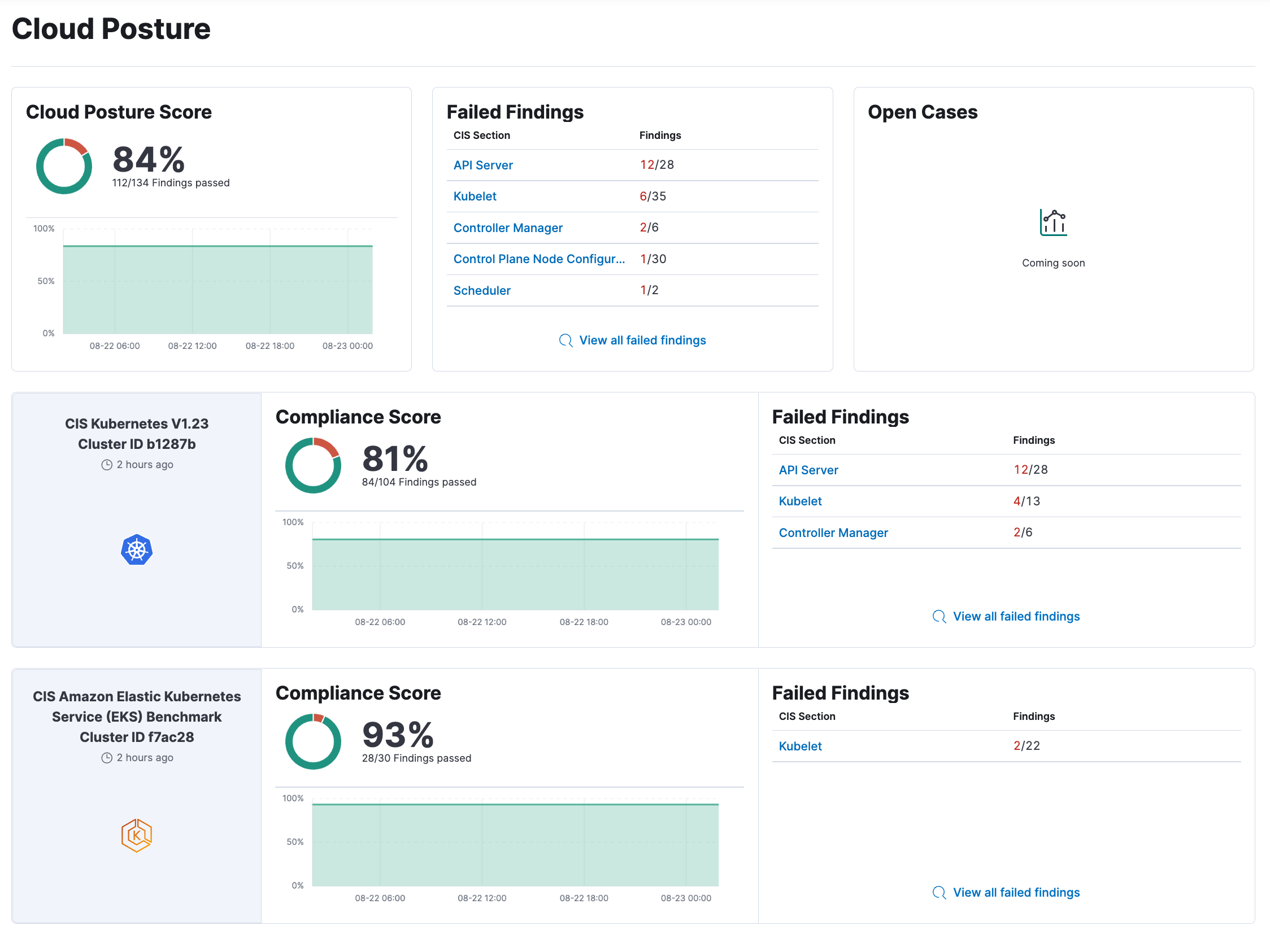Click the Amazon EKS logo icon
This screenshot has width=1270, height=952.
pos(137,835)
